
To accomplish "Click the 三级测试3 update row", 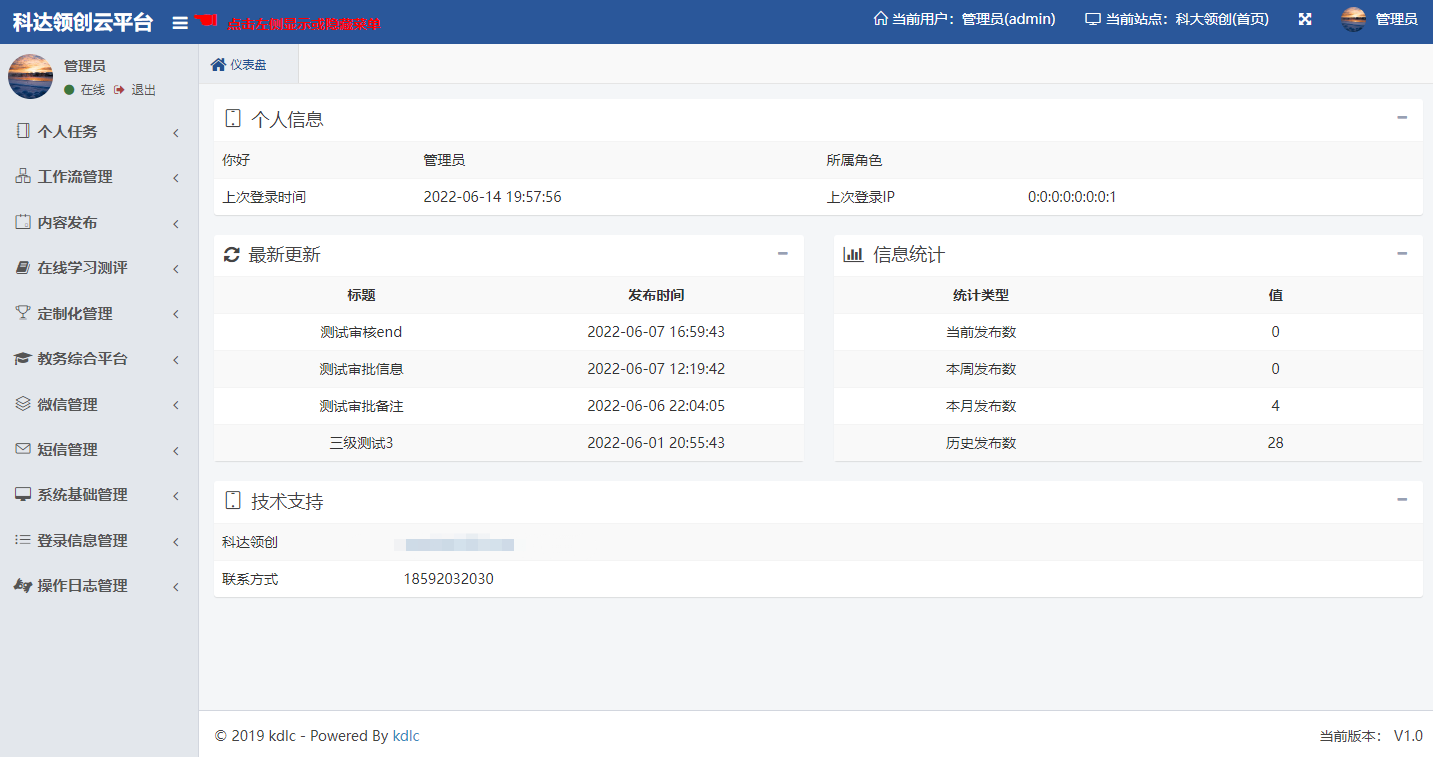I will coord(509,443).
